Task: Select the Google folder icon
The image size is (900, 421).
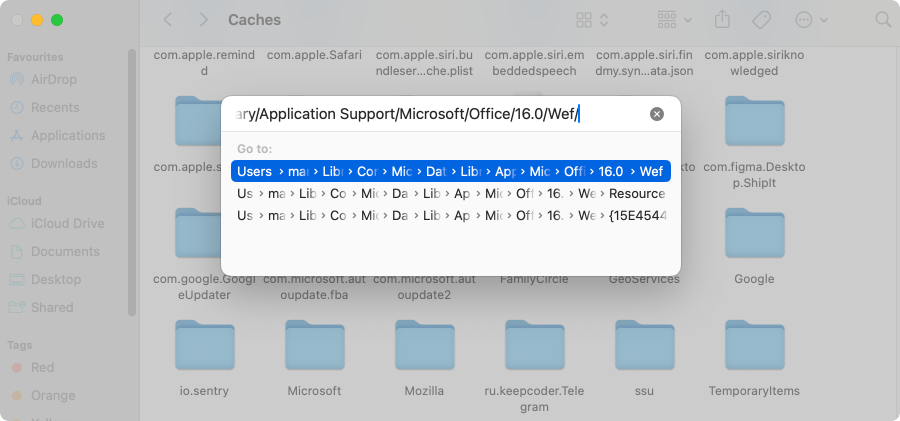Action: coord(755,235)
